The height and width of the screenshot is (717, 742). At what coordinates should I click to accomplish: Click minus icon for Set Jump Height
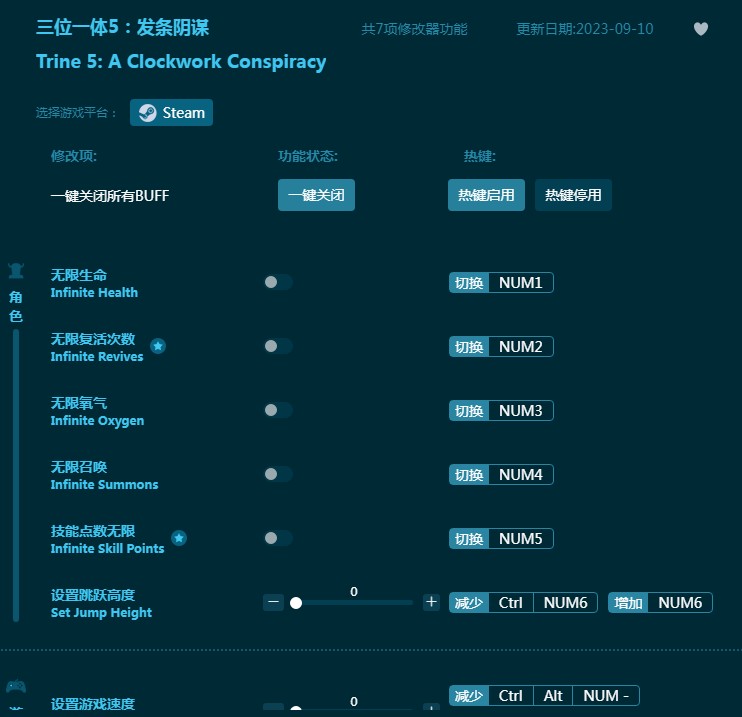274,602
